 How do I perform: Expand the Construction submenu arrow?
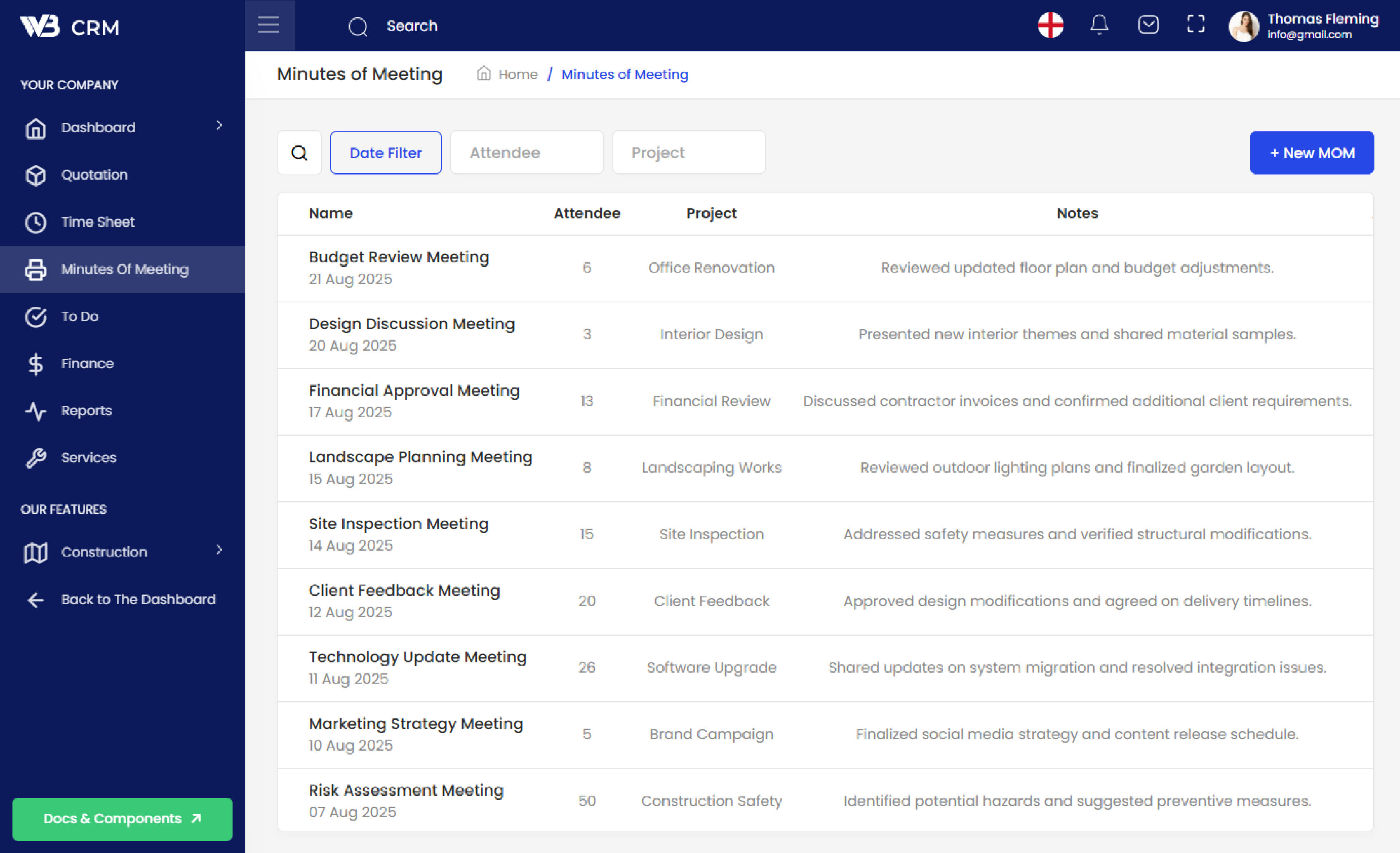point(219,550)
